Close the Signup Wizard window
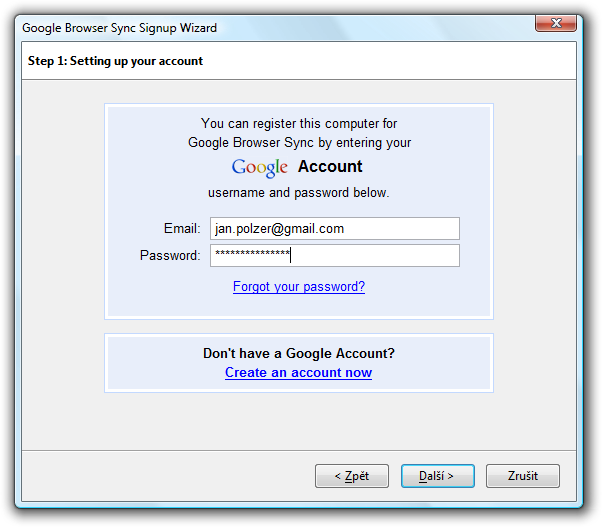602x527 pixels. click(x=556, y=23)
